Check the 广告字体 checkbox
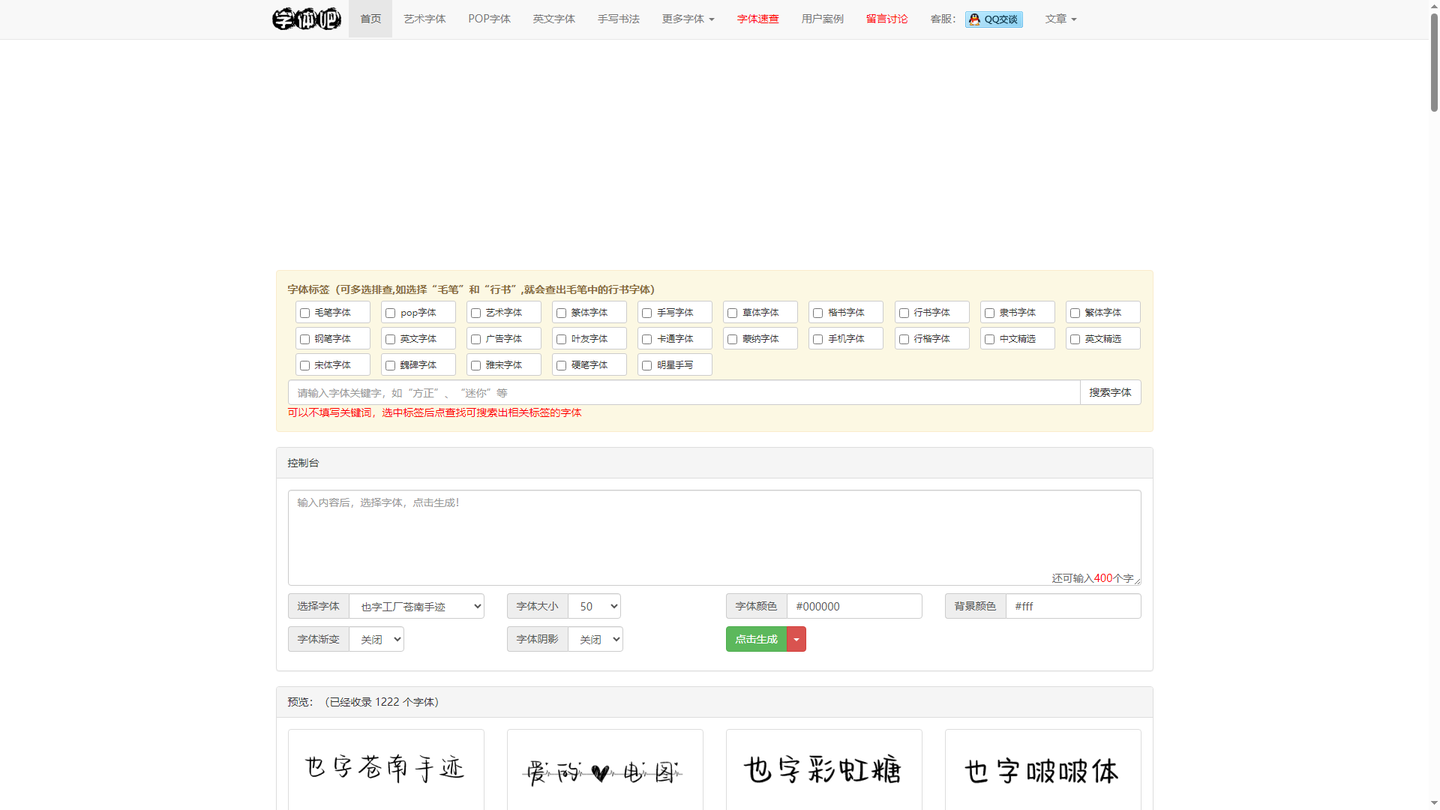 [476, 339]
